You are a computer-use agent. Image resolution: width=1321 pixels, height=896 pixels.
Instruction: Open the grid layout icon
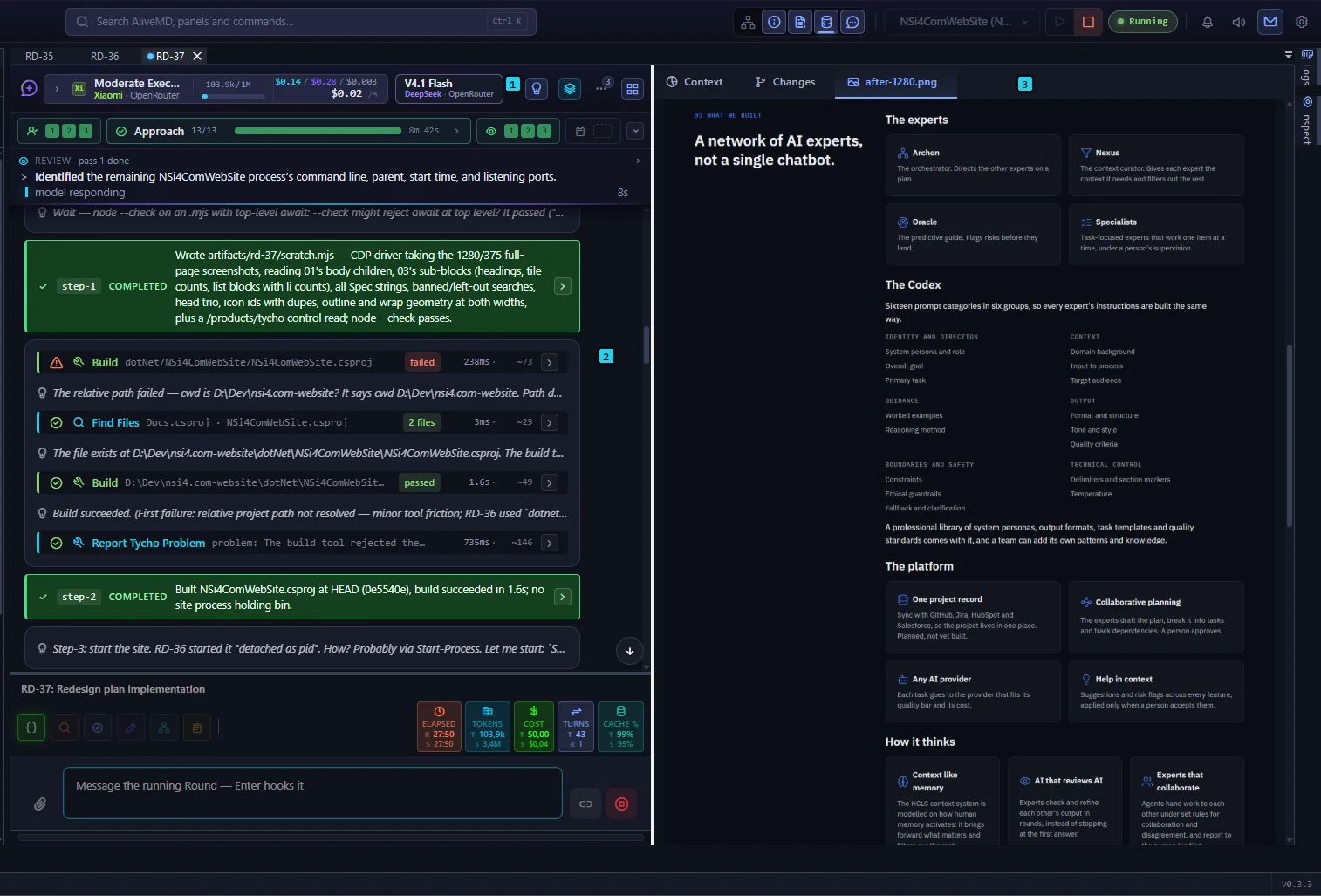(x=633, y=88)
